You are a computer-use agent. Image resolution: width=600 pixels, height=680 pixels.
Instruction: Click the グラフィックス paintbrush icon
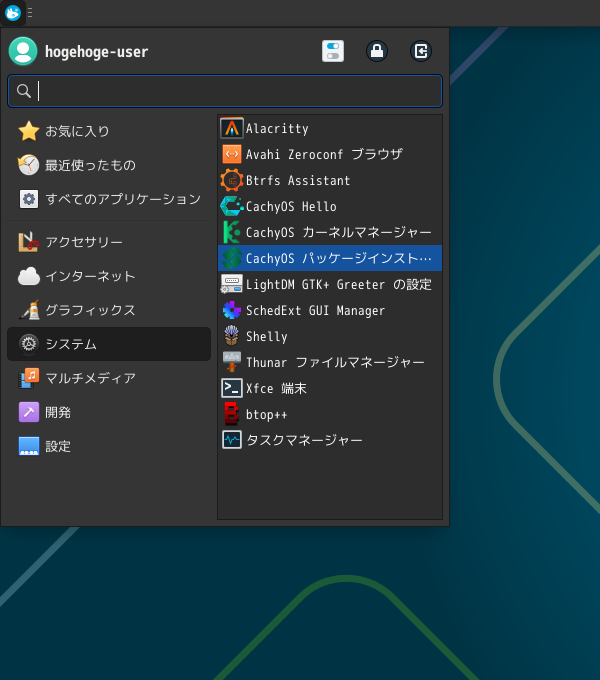point(29,310)
